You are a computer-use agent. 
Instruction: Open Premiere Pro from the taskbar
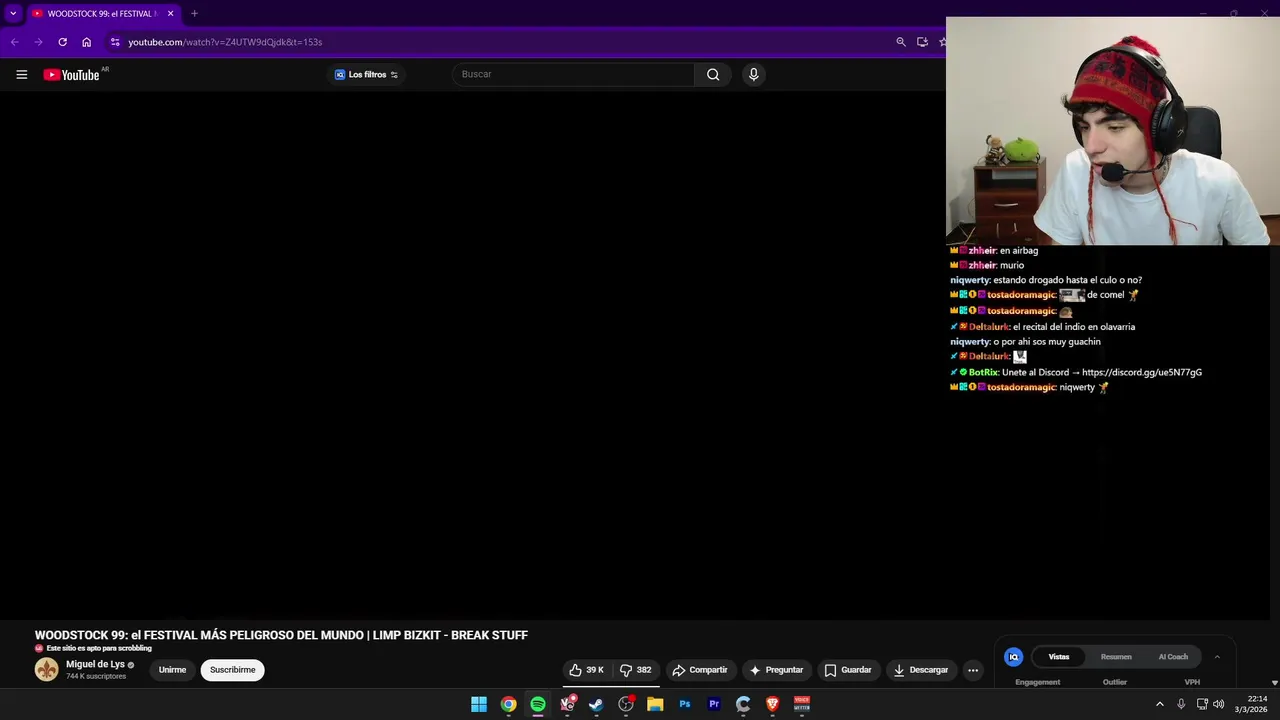click(x=714, y=704)
